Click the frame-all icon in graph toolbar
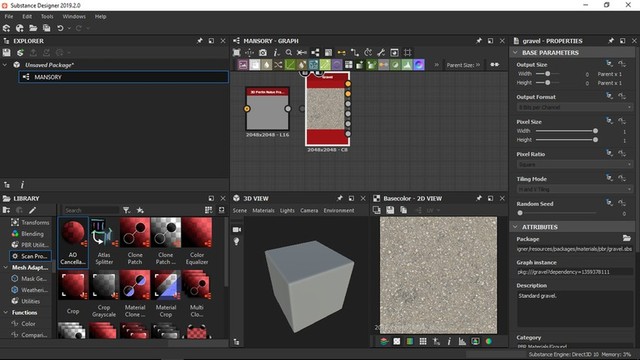 point(237,53)
